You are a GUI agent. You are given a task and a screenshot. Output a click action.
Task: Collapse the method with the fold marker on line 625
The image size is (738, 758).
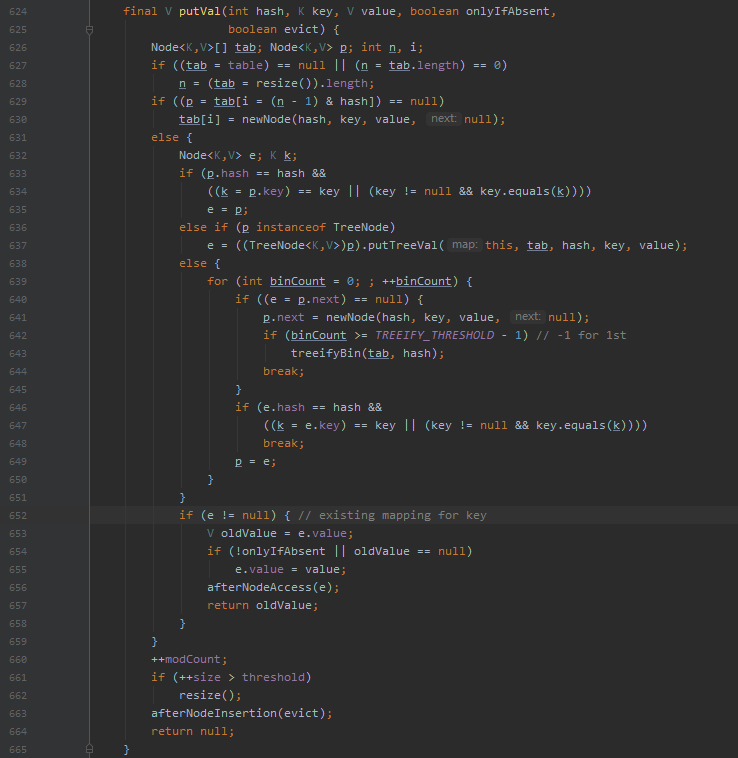(x=89, y=30)
